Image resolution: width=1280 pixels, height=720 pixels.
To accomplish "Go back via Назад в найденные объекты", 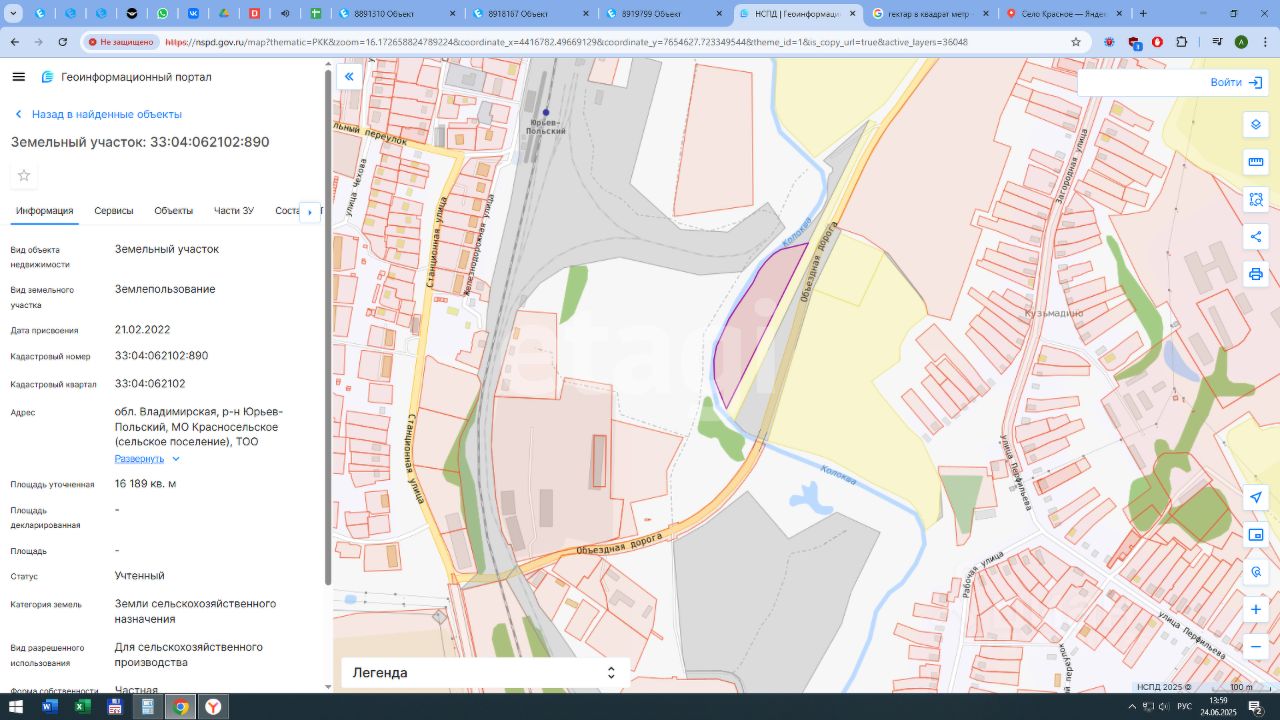I will click(97, 114).
